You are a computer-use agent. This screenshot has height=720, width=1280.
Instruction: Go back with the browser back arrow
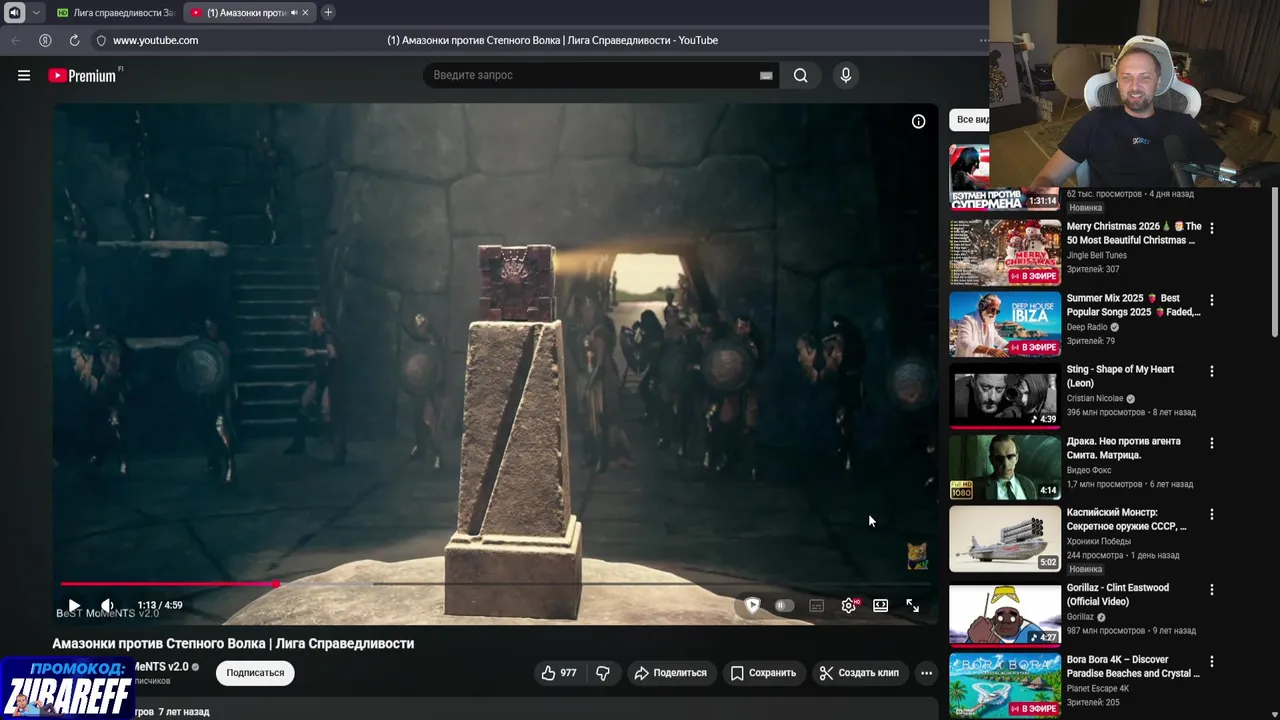[x=15, y=40]
